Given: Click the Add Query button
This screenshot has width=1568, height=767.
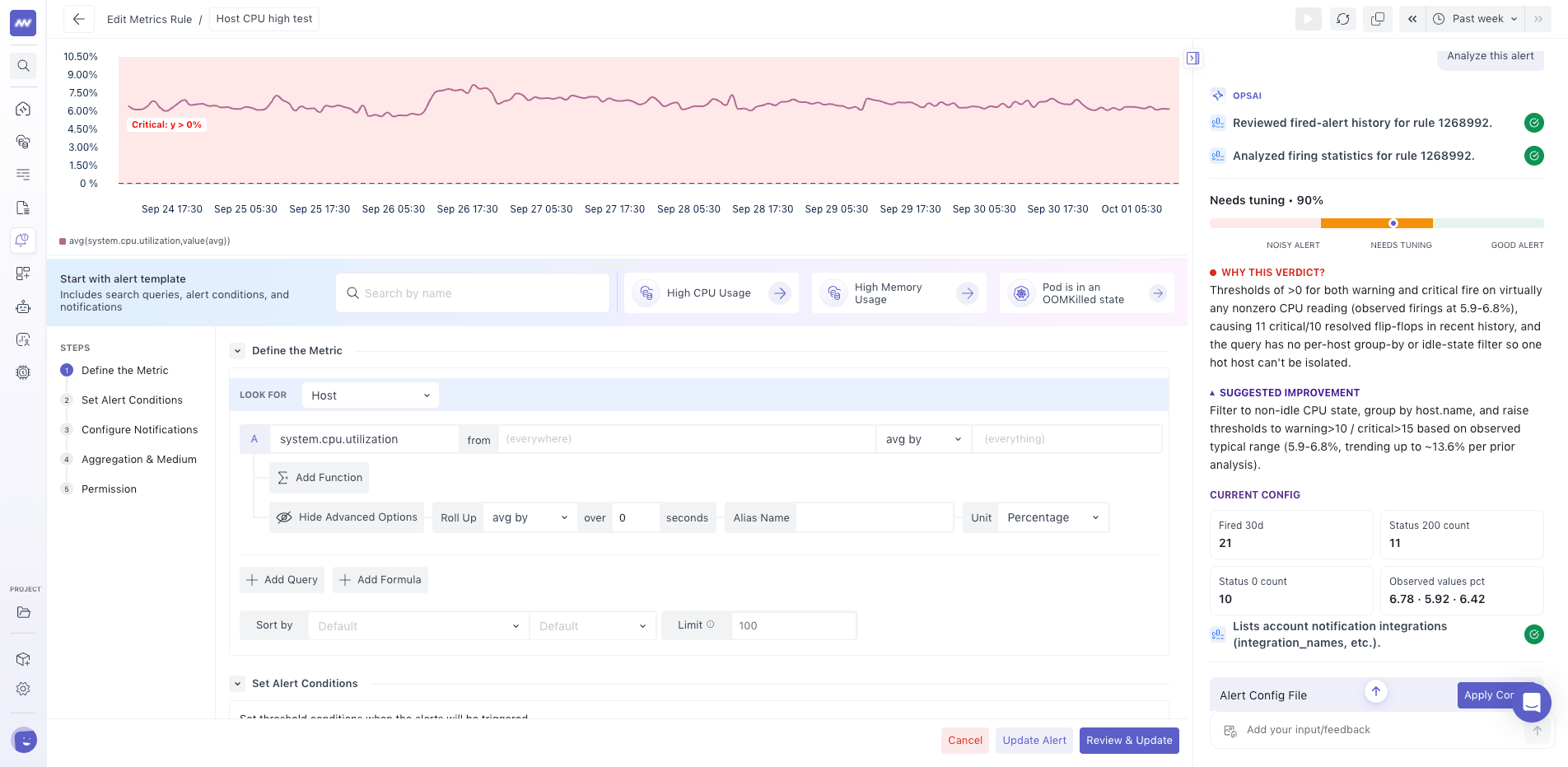Looking at the screenshot, I should pyautogui.click(x=282, y=580).
